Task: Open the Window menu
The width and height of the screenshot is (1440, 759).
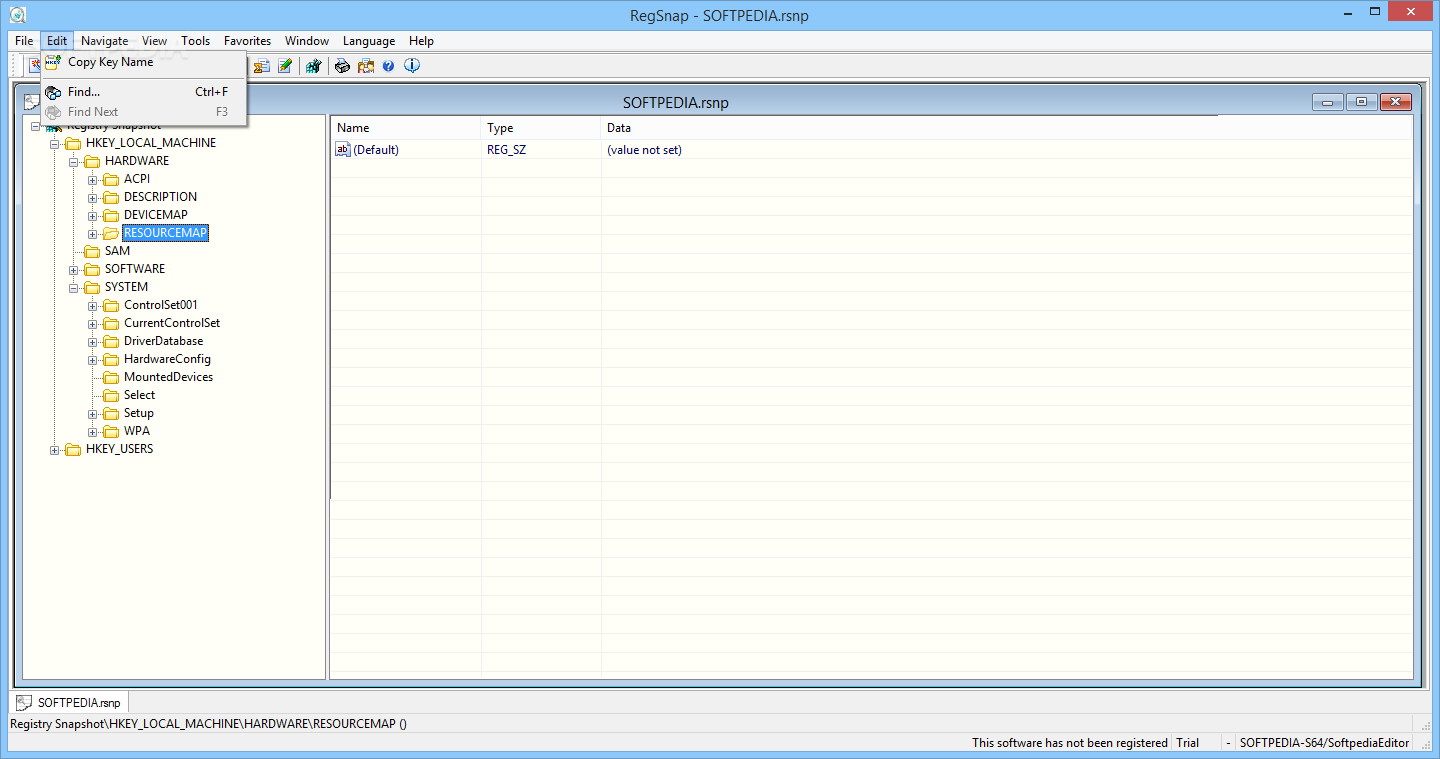Action: tap(307, 41)
